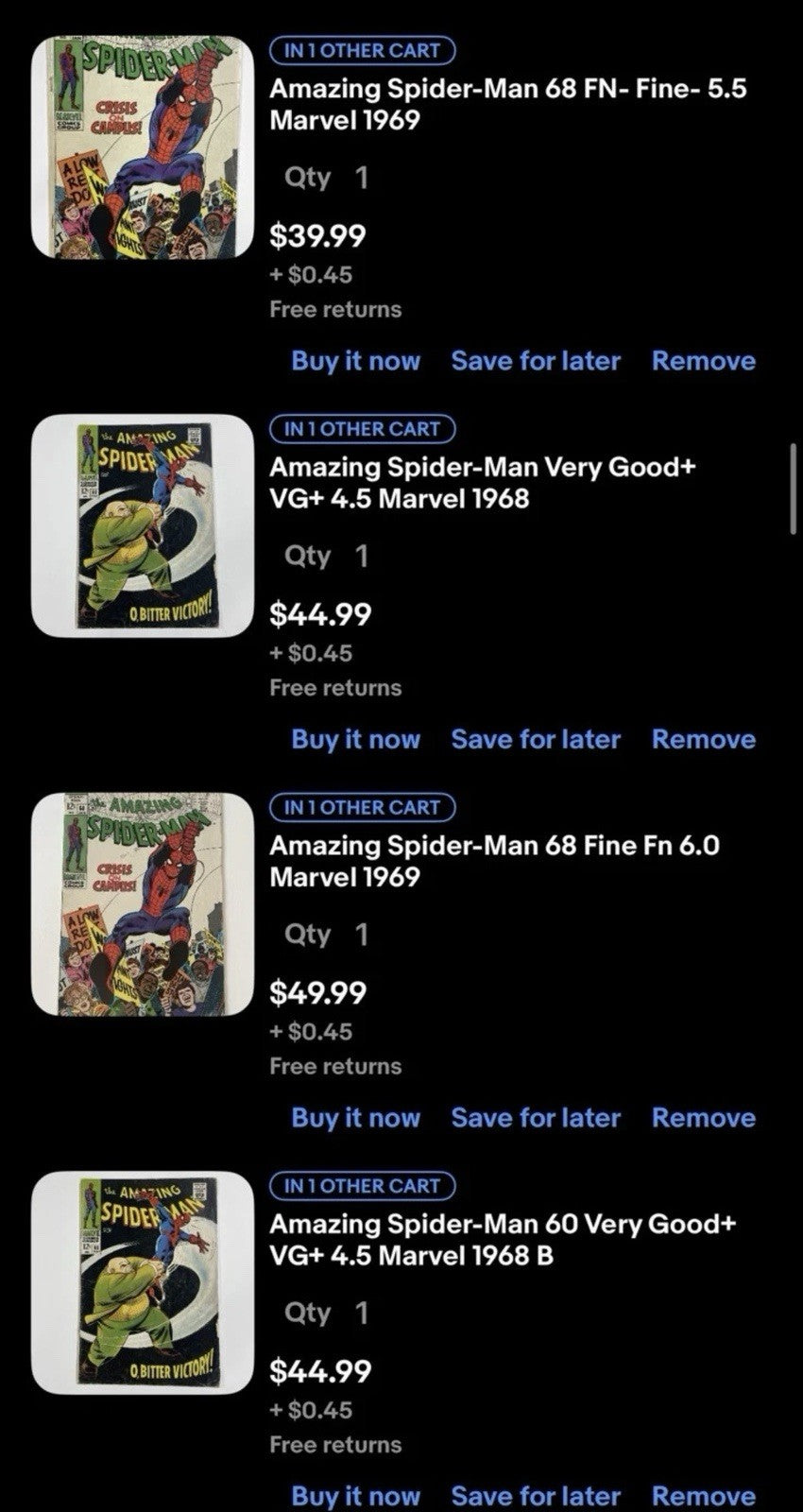
Task: Open the $39.99 Spider-Man 68 cover thumbnail
Action: coord(143,147)
